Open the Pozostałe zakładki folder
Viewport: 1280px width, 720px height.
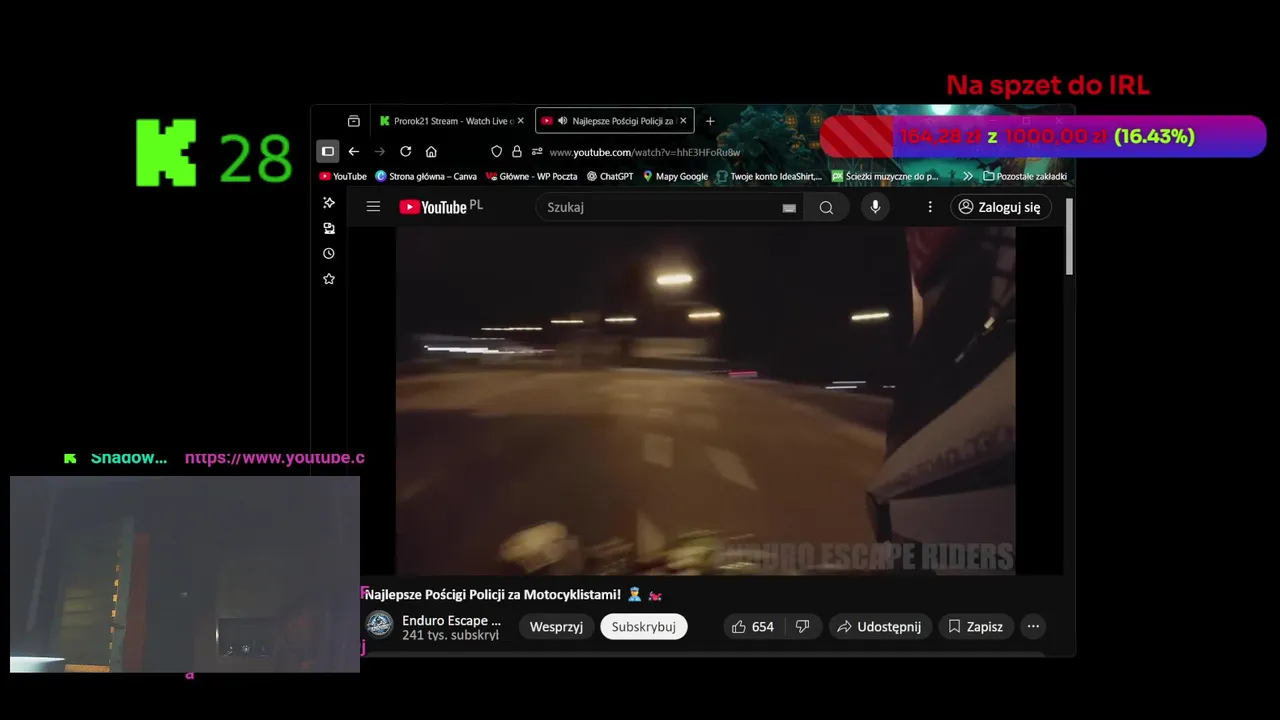tap(1025, 176)
